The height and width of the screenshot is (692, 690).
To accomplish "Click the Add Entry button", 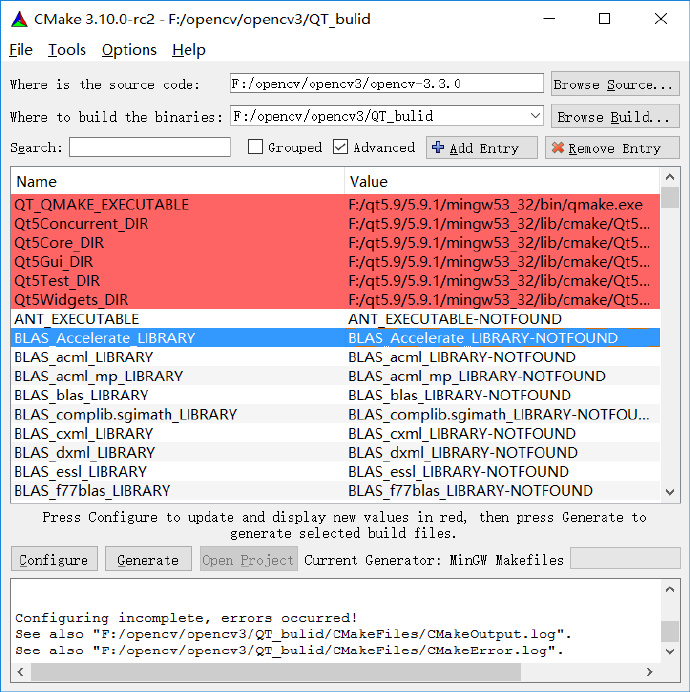I will [x=482, y=147].
